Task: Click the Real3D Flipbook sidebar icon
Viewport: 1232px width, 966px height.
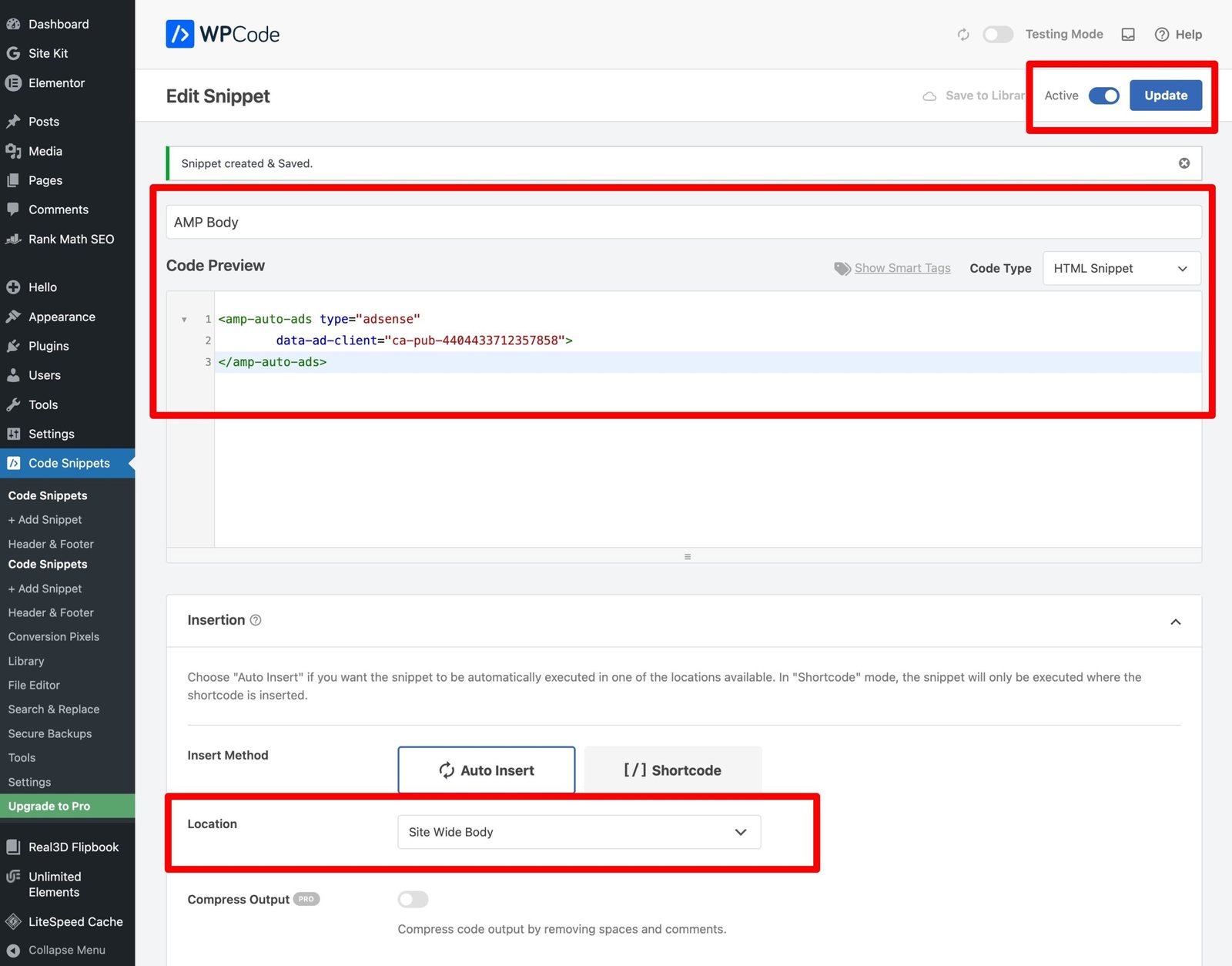Action: pyautogui.click(x=12, y=847)
